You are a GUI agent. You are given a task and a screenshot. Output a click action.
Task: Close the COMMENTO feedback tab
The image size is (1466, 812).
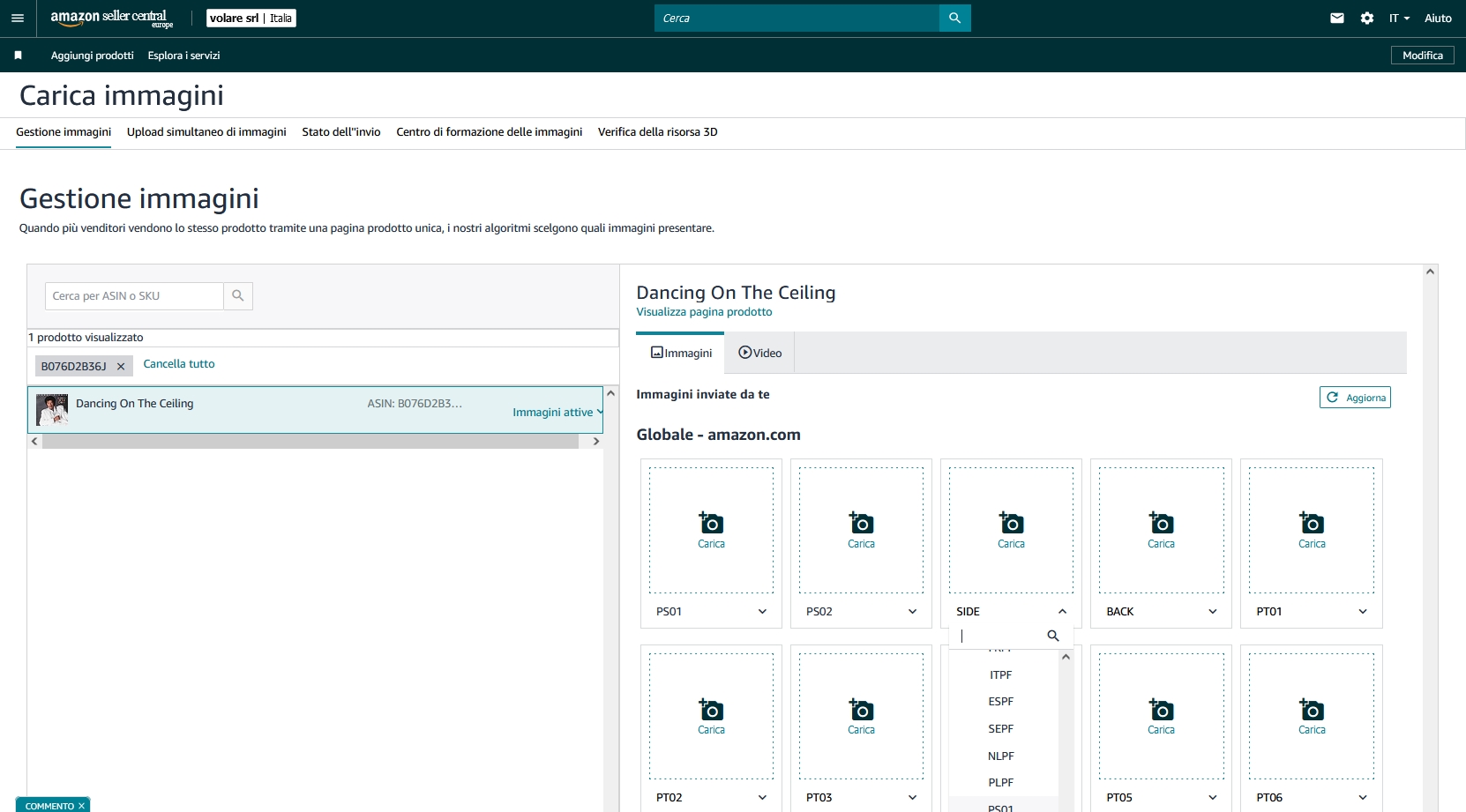pyautogui.click(x=81, y=806)
